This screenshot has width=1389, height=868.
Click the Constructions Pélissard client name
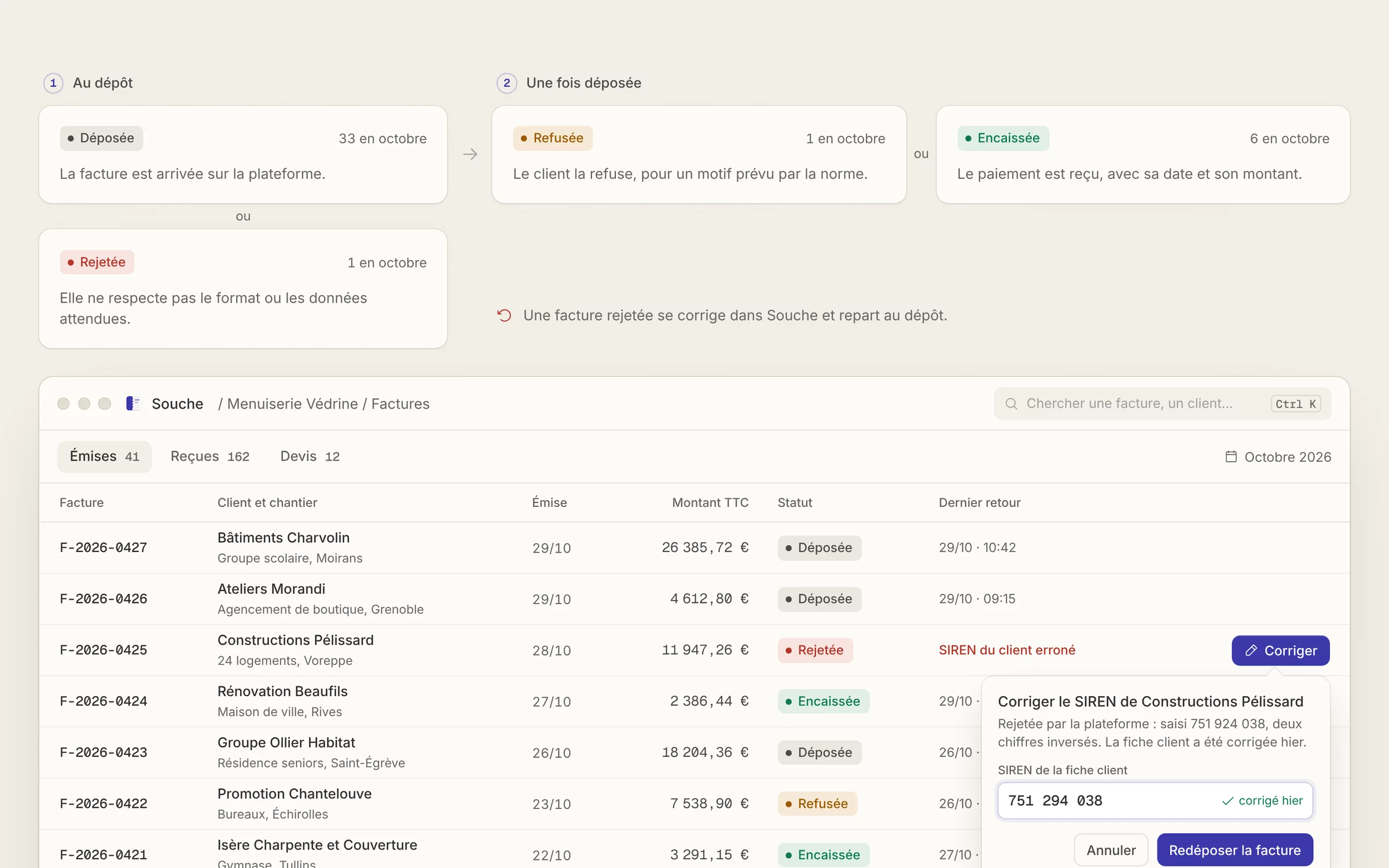click(x=296, y=640)
